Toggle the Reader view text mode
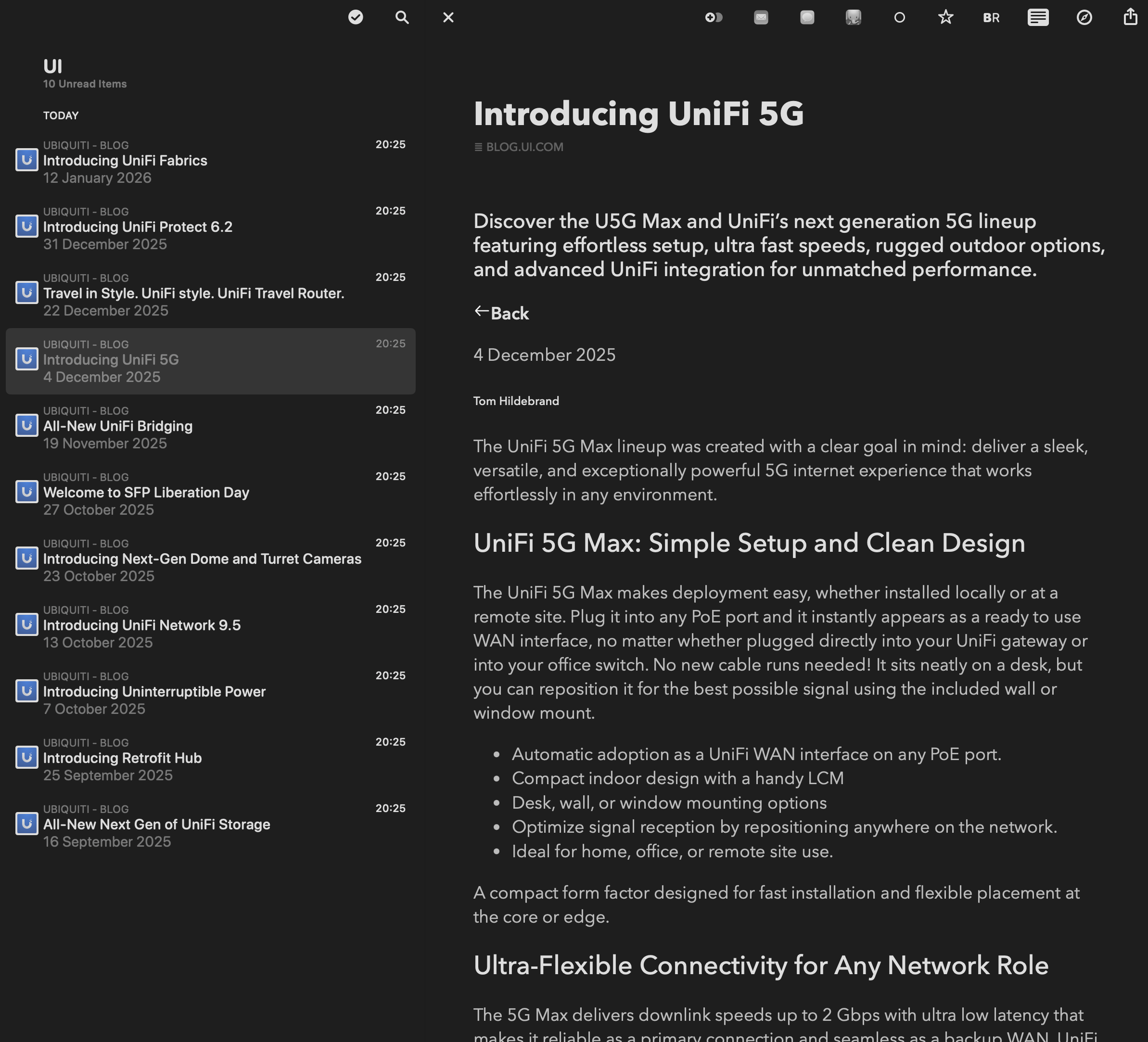The width and height of the screenshot is (1148, 1042). coord(1037,17)
